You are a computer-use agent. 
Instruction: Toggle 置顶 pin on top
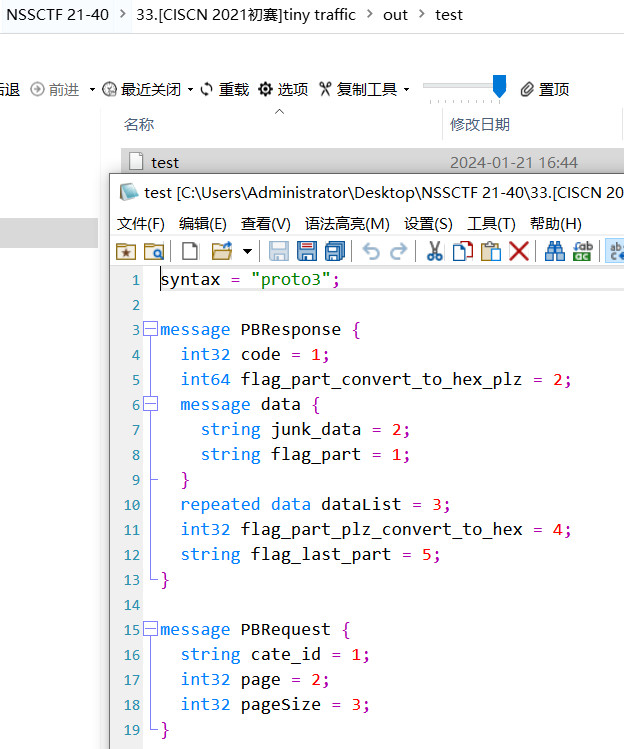click(x=545, y=89)
